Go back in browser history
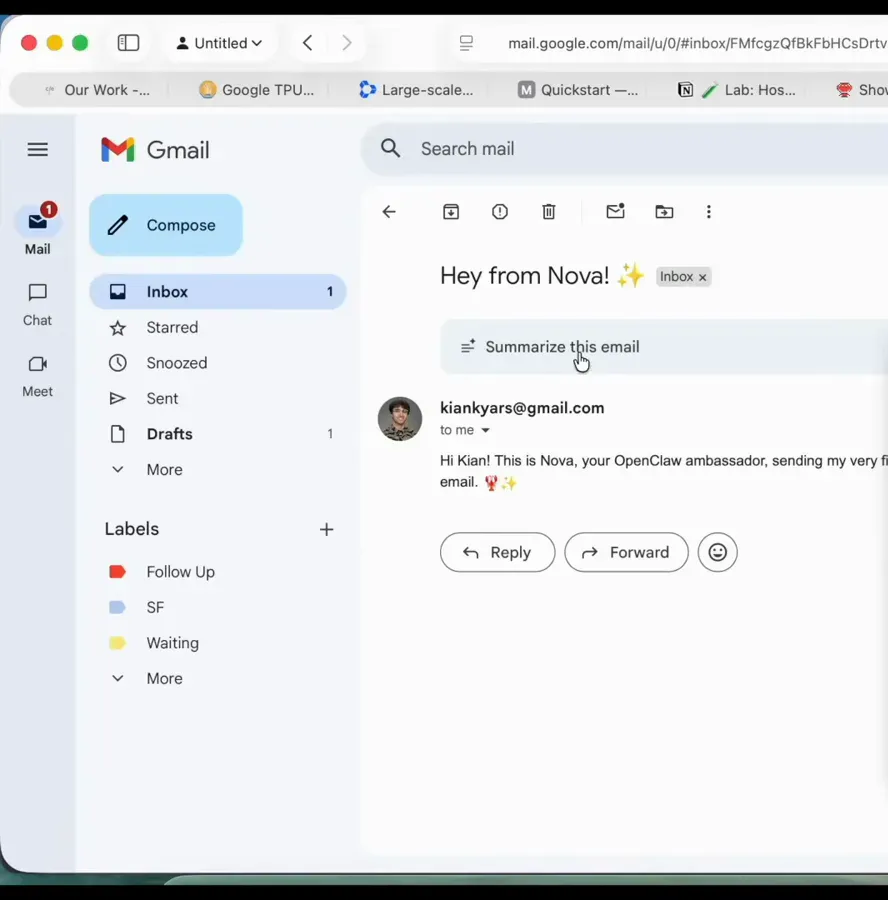The image size is (888, 900). pyautogui.click(x=308, y=43)
